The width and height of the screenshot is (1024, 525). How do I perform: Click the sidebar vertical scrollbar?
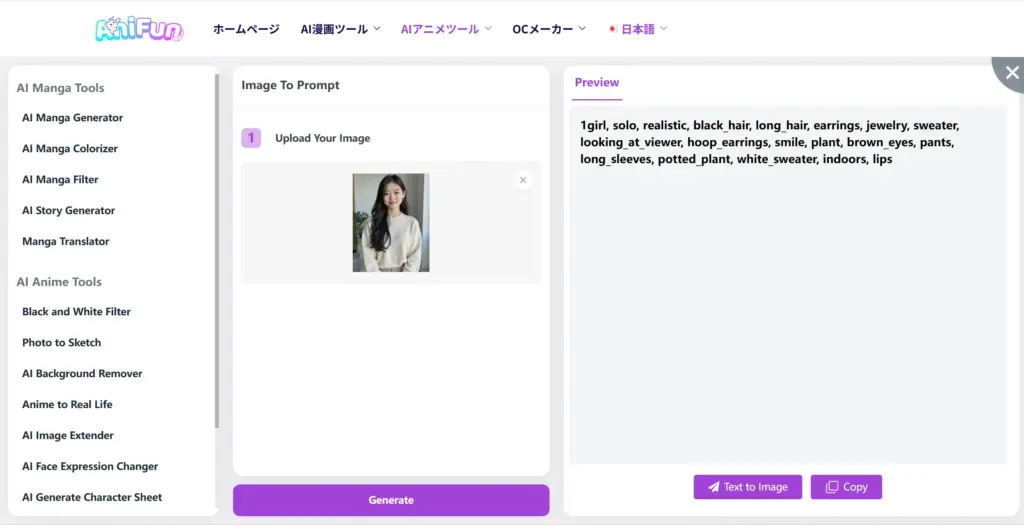[x=217, y=251]
